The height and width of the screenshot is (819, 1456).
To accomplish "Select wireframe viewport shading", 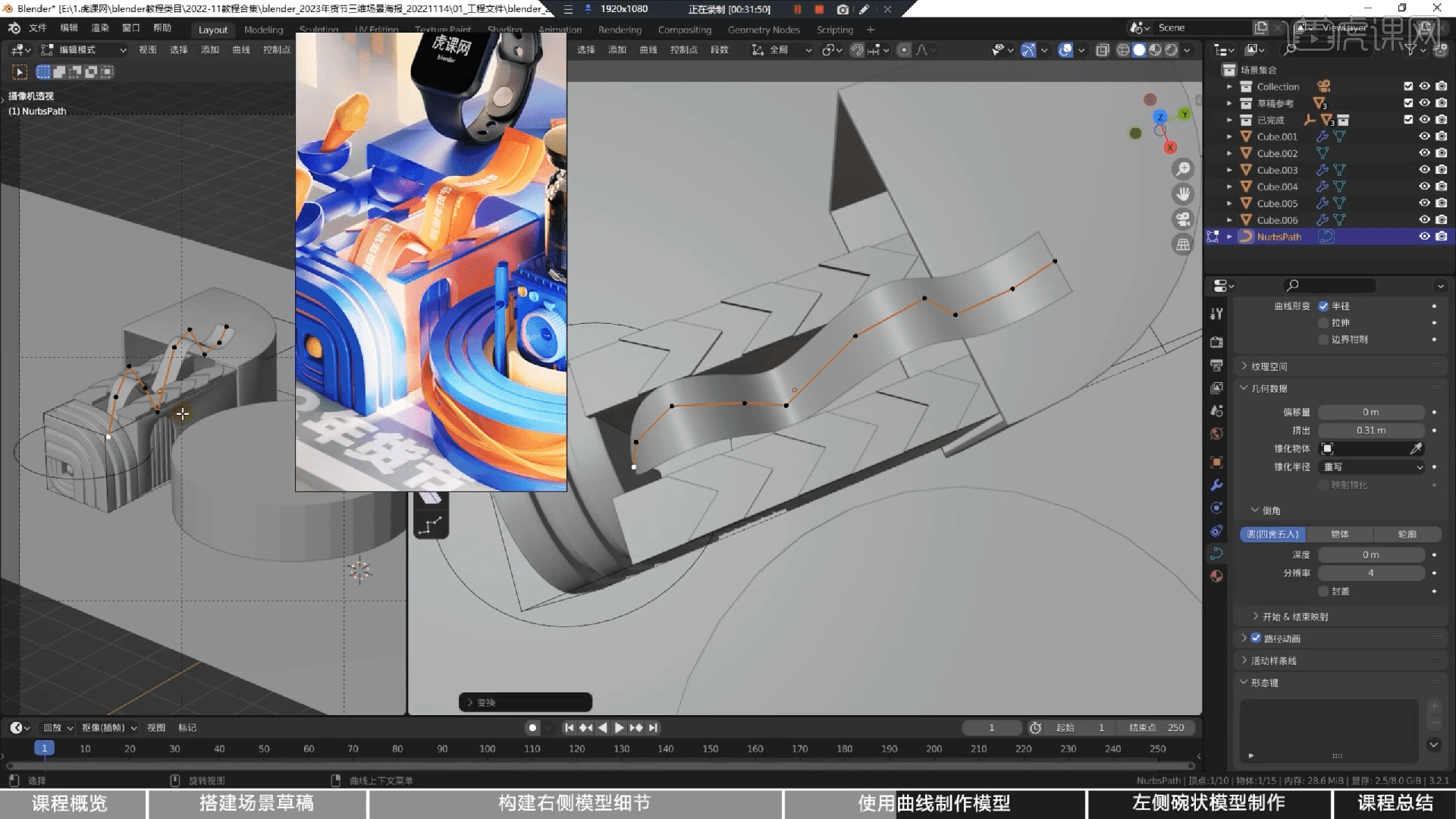I will click(1123, 50).
